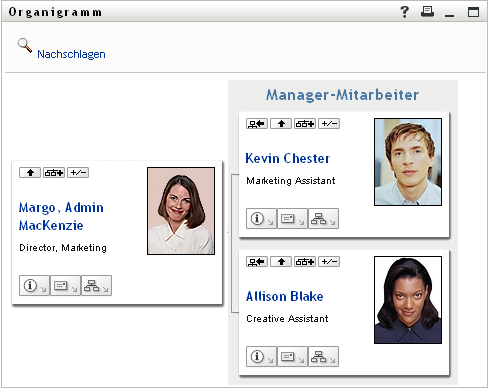Open email dropdown on Margo MacKenzie card
The height and width of the screenshot is (388, 489).
[65, 286]
